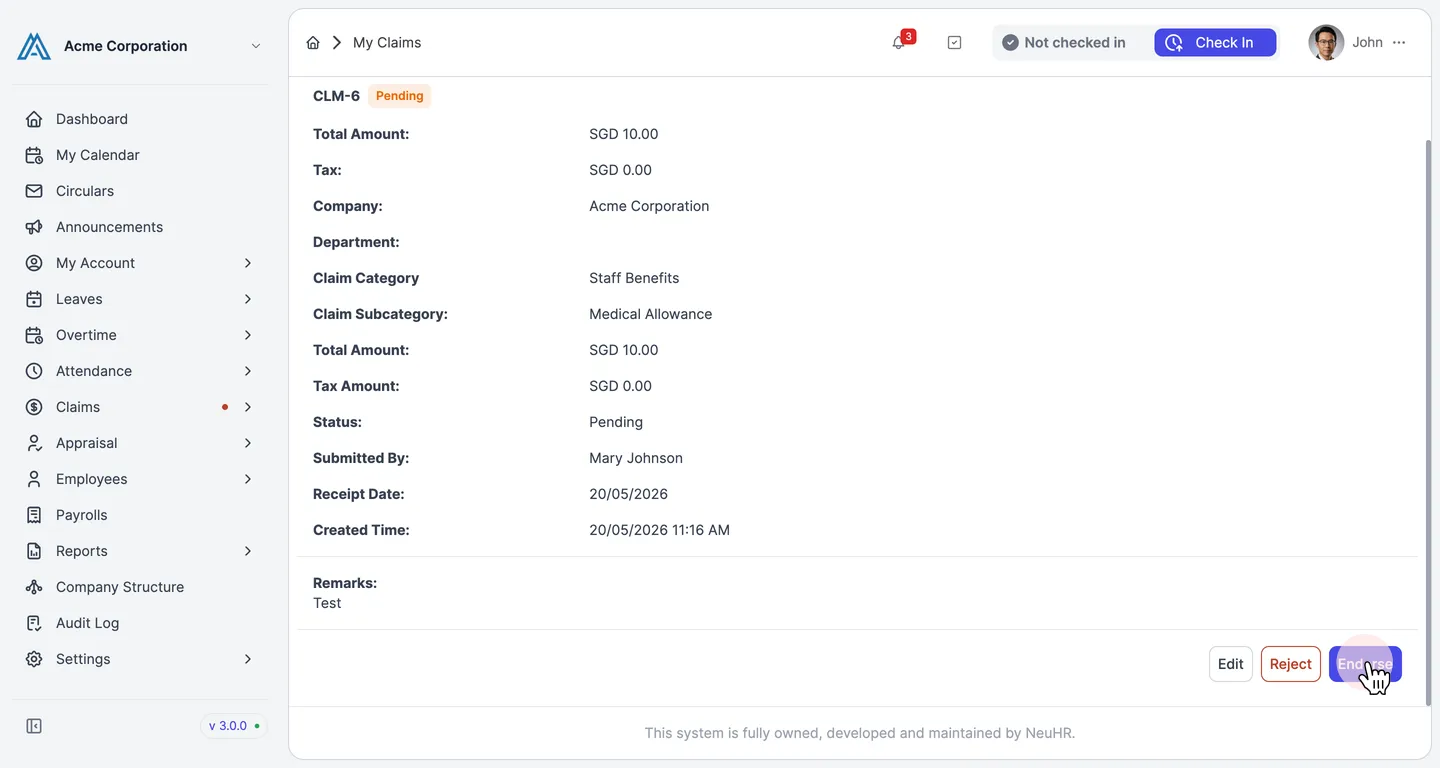Click the Attendance clock icon
1440x768 pixels.
pyautogui.click(x=34, y=371)
